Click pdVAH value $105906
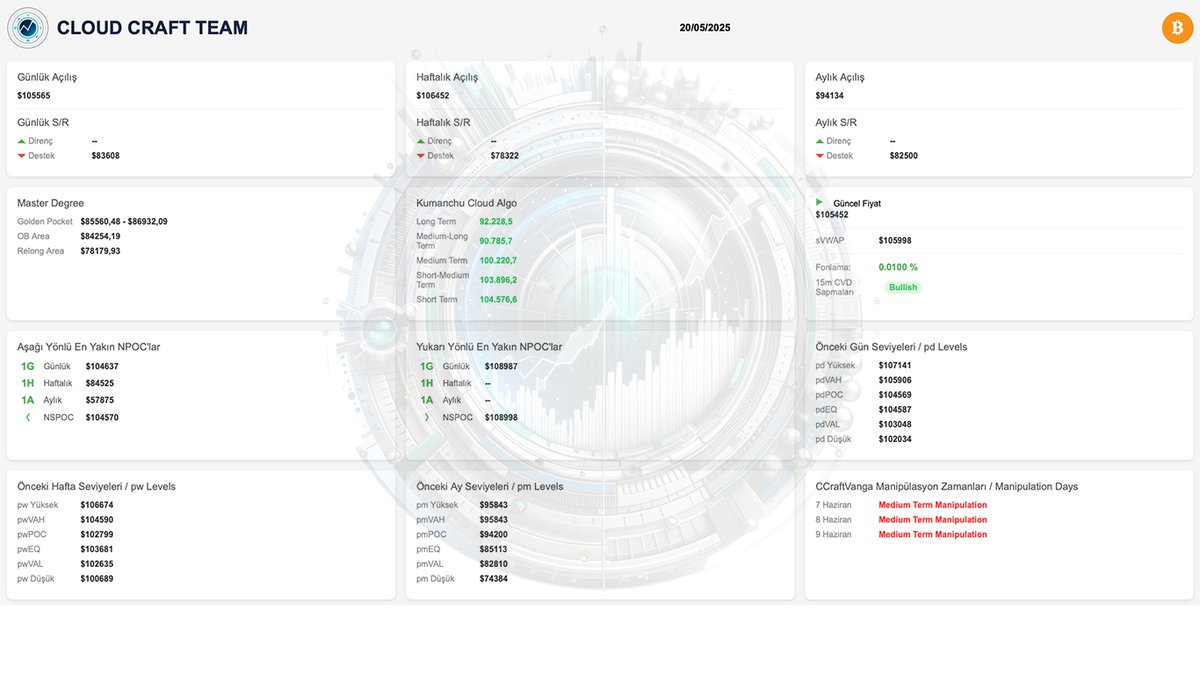Screen dimensions: 1200x675 point(895,380)
